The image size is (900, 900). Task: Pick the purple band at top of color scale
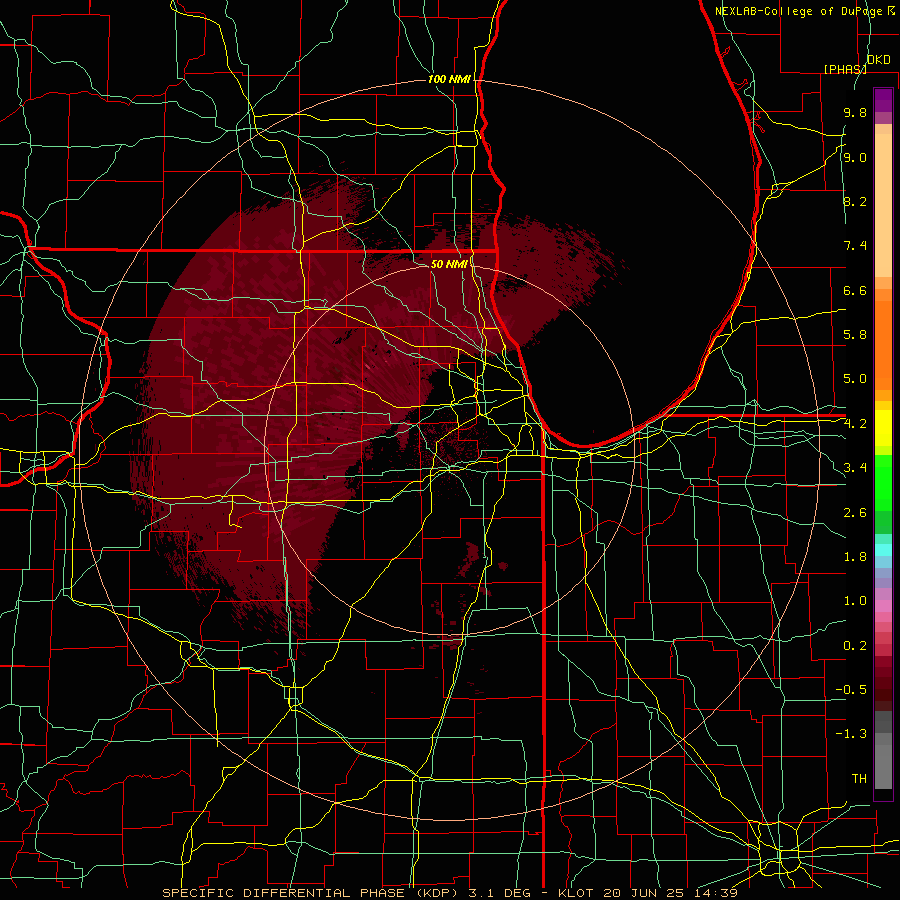click(883, 100)
